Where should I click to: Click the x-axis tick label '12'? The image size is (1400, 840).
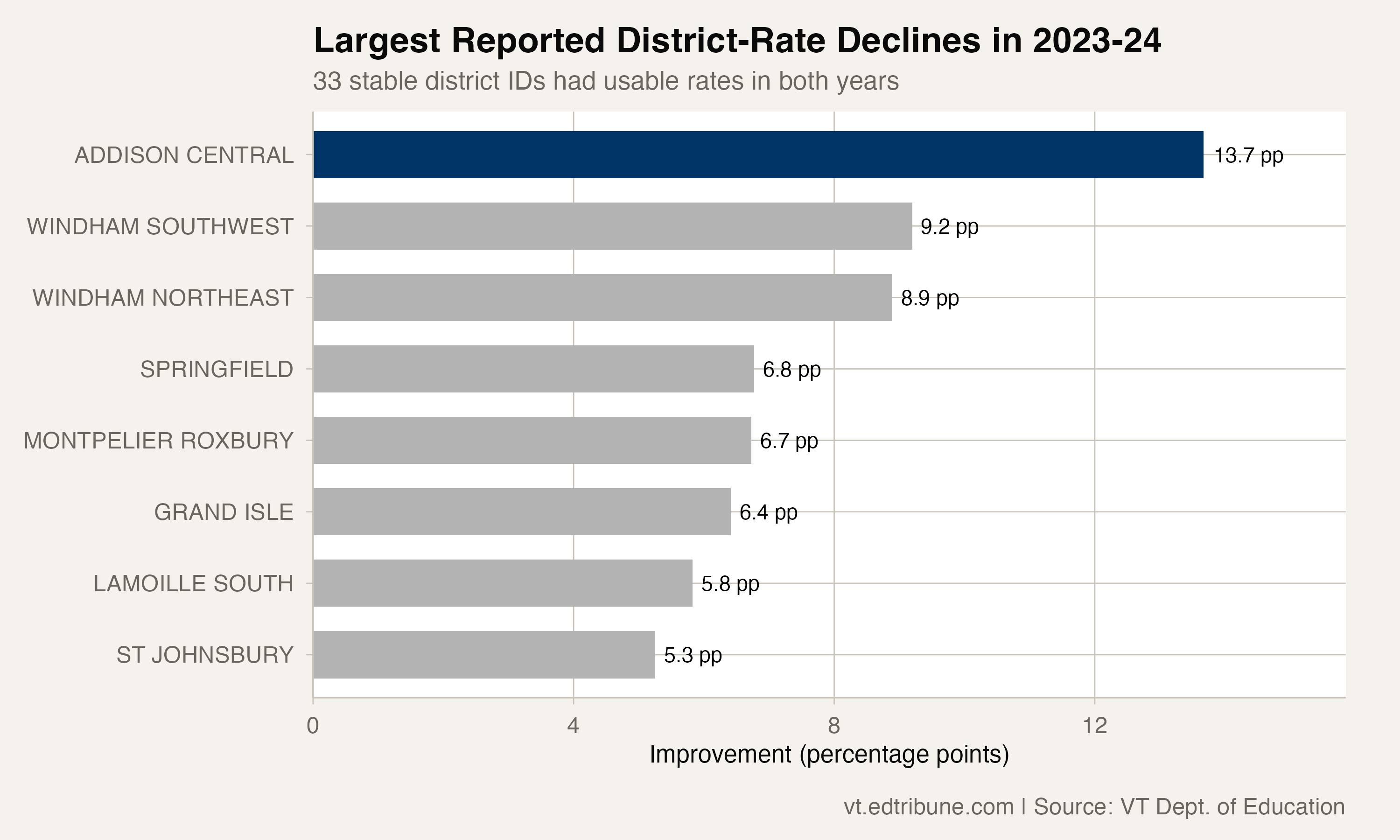point(1095,725)
